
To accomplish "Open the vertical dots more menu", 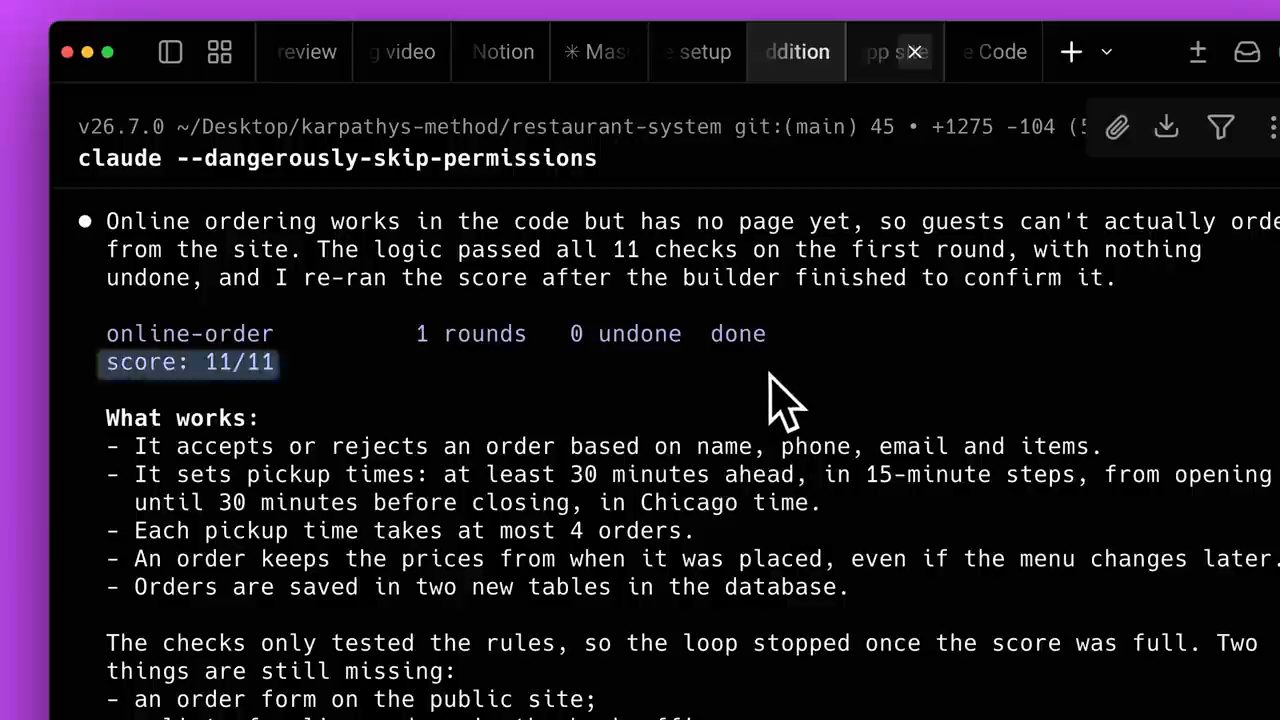I will point(1272,127).
